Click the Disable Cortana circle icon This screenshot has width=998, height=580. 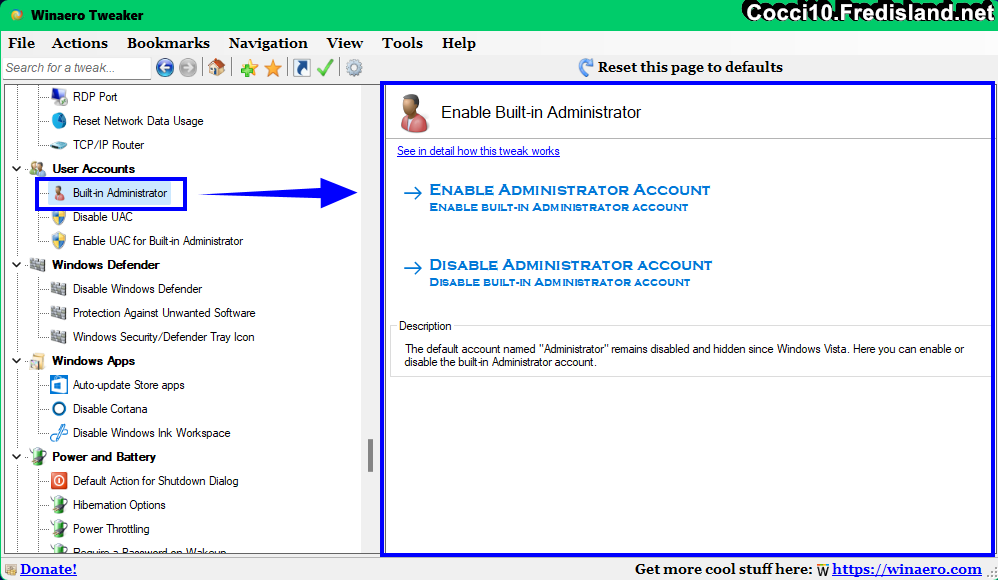pyautogui.click(x=59, y=409)
